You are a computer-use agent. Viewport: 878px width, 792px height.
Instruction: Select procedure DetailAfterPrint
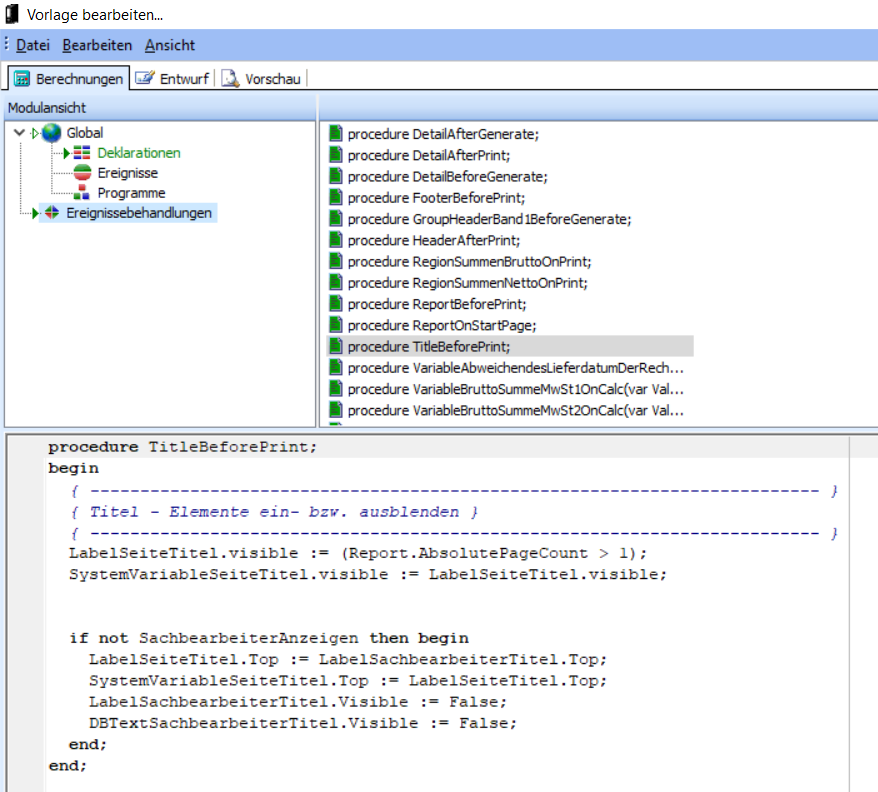click(x=429, y=156)
